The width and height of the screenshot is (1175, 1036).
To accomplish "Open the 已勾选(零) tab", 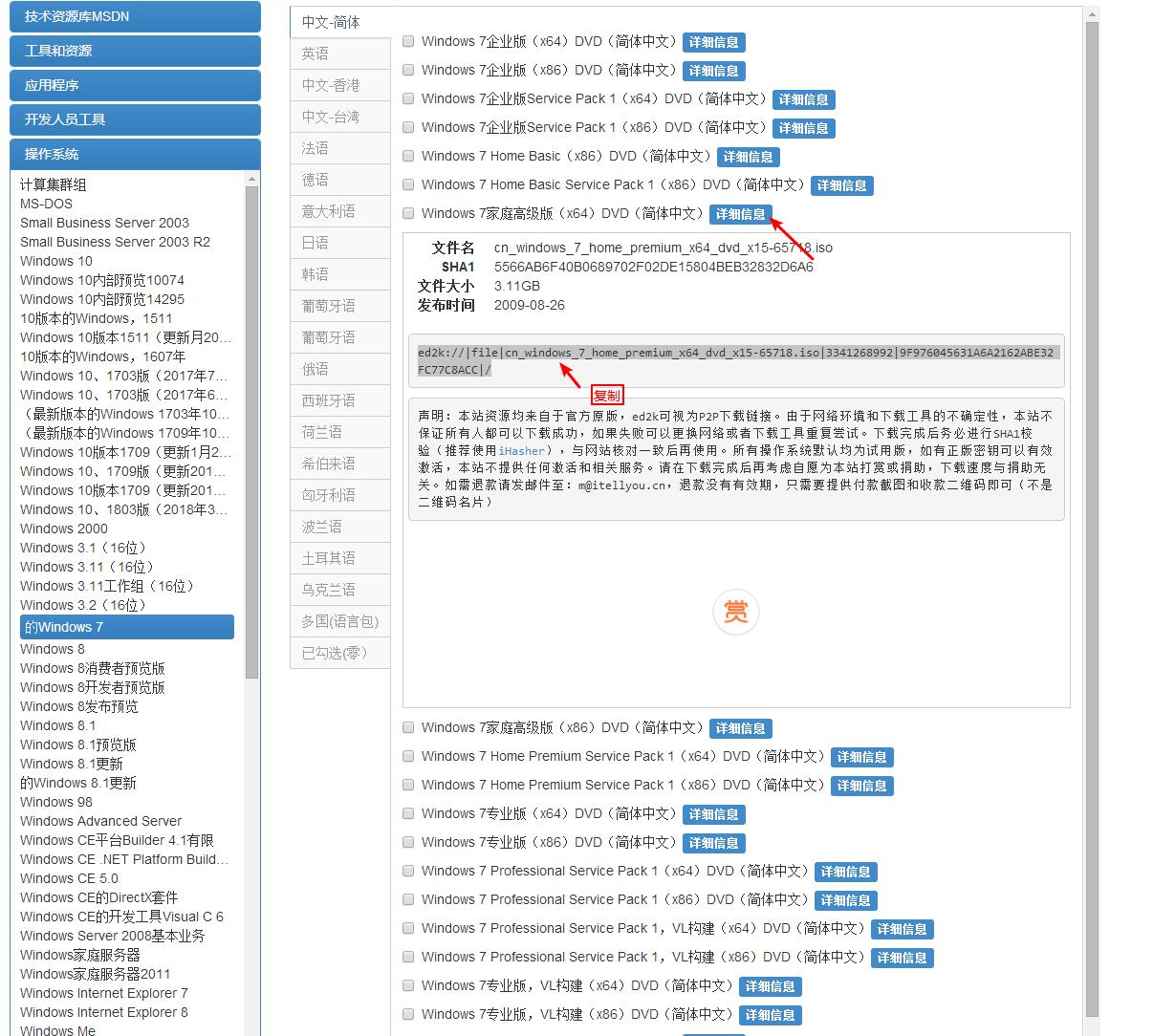I will (339, 653).
